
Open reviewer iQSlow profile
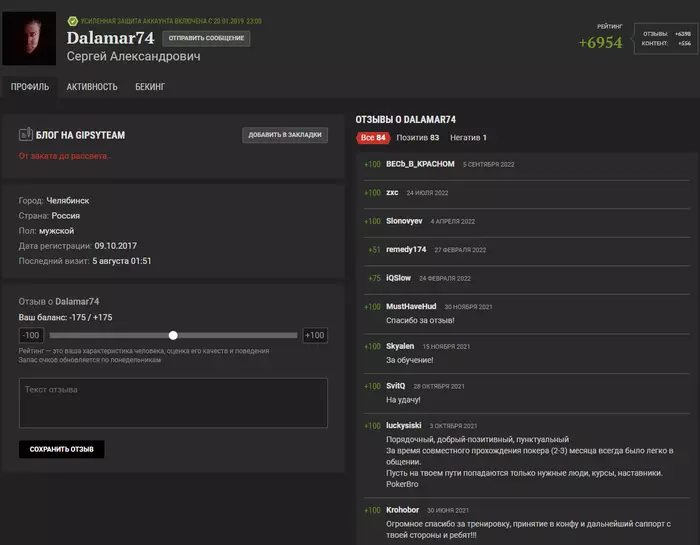(x=398, y=278)
